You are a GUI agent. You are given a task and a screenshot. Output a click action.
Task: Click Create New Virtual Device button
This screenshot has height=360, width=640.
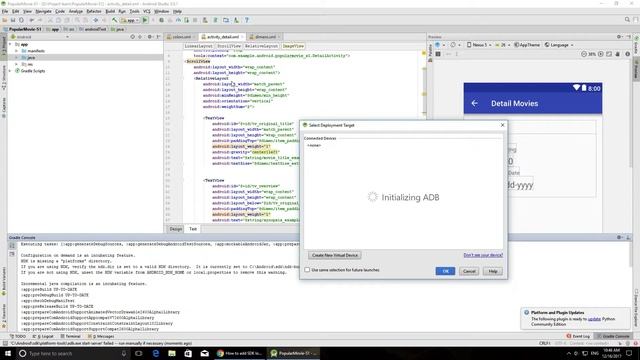point(335,255)
